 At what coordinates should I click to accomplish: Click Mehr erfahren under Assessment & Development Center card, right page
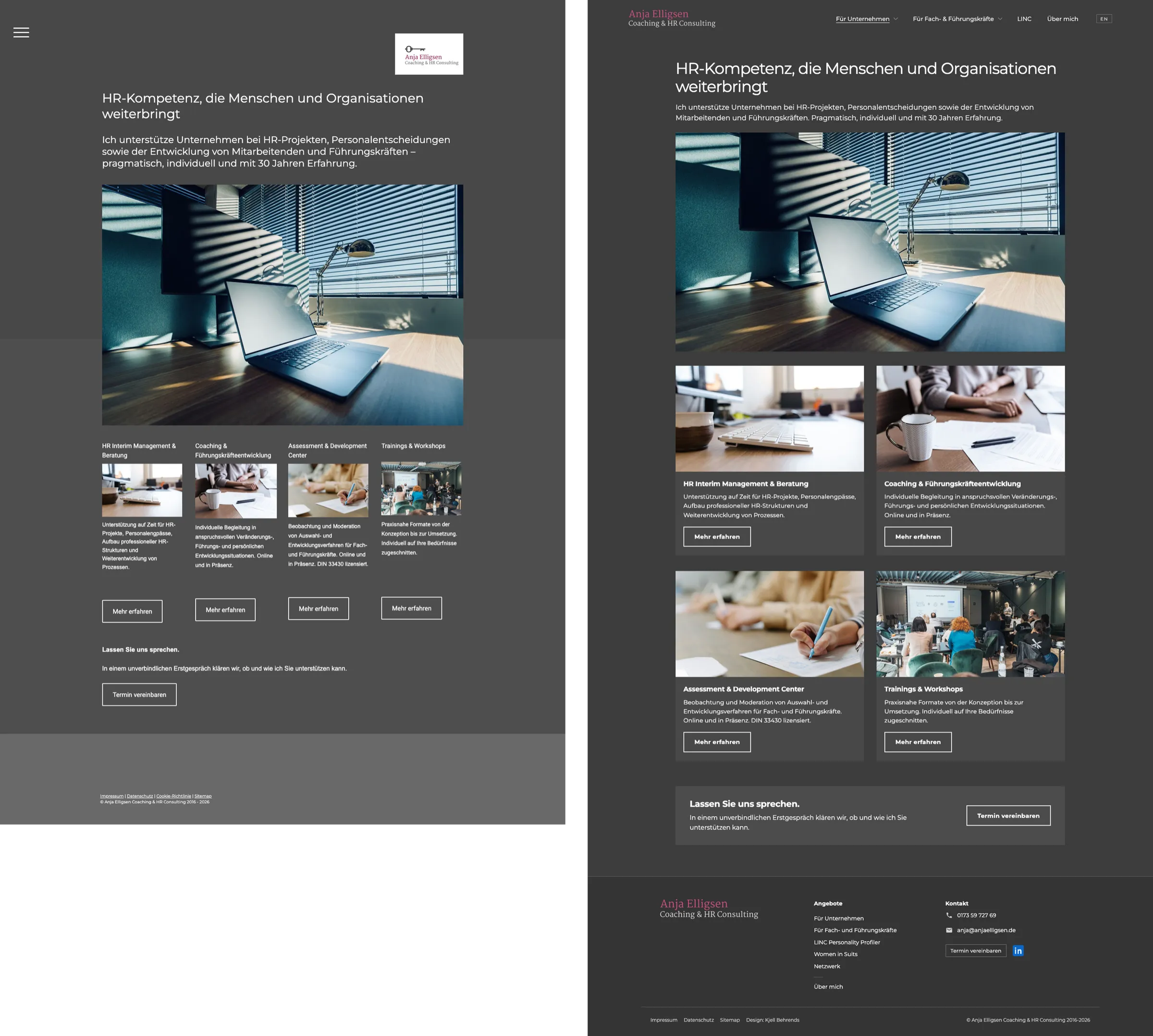pyautogui.click(x=716, y=742)
